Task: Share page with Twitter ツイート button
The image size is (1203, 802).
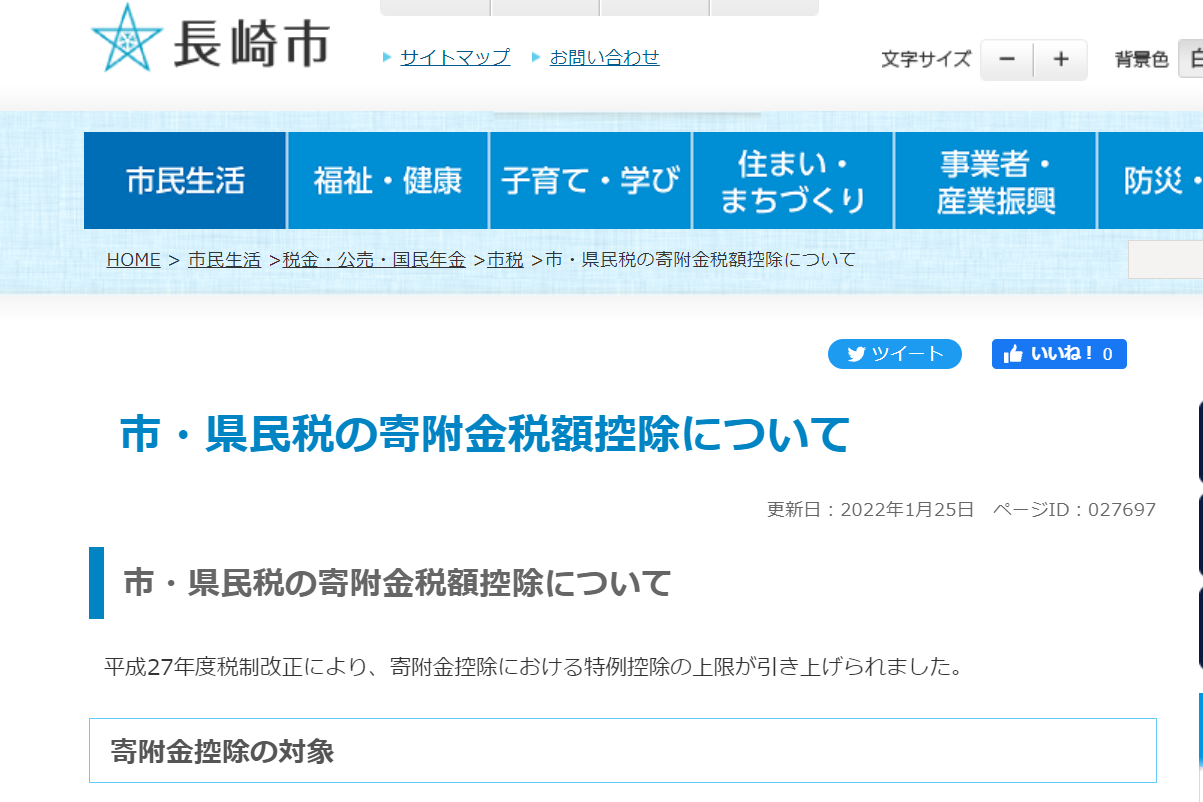Action: [894, 354]
